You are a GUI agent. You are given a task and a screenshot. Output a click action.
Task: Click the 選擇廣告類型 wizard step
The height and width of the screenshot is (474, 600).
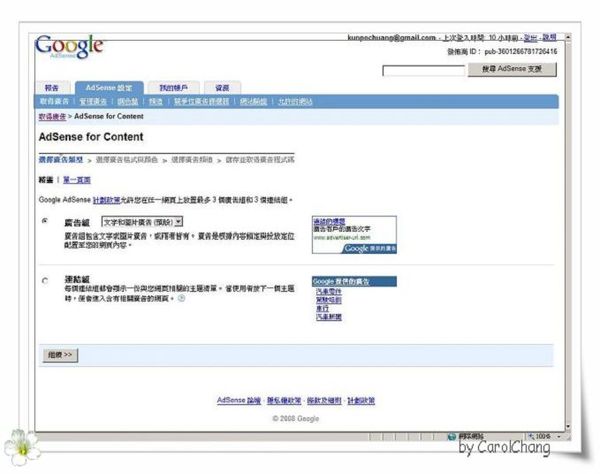pos(61,160)
